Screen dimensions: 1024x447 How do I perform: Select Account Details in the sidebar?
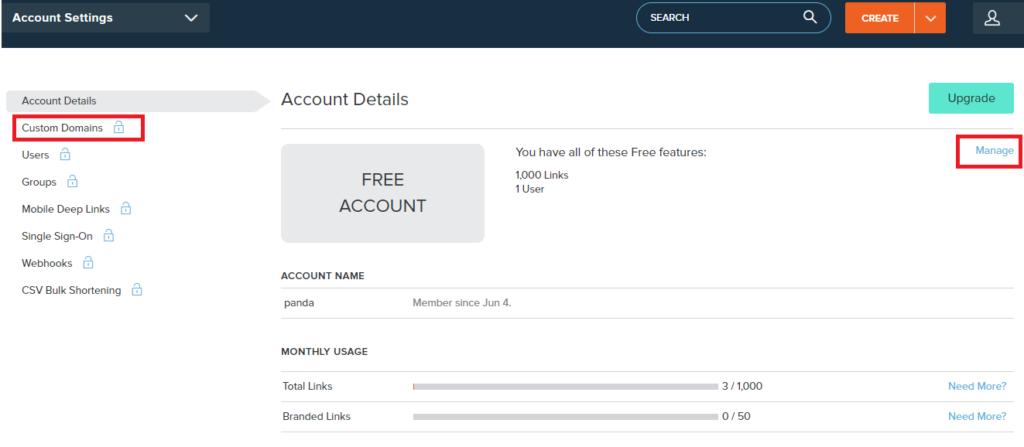[x=59, y=101]
